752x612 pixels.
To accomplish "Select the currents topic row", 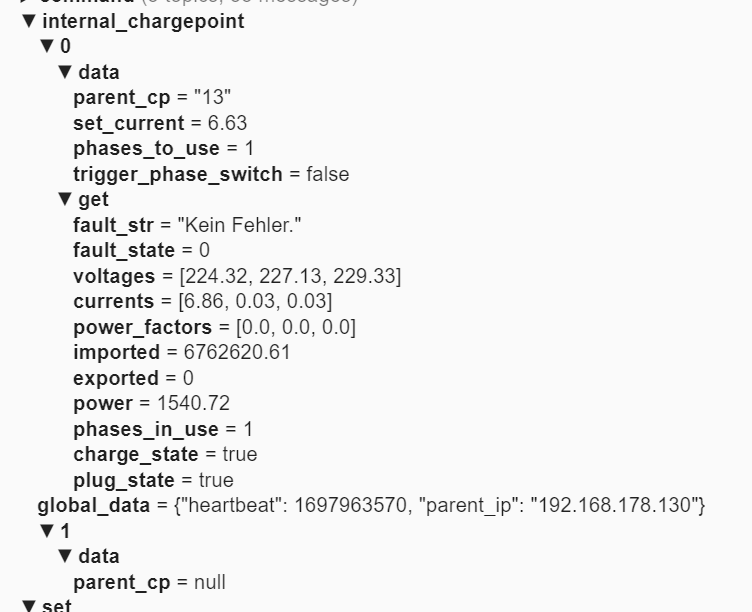I will pos(202,301).
